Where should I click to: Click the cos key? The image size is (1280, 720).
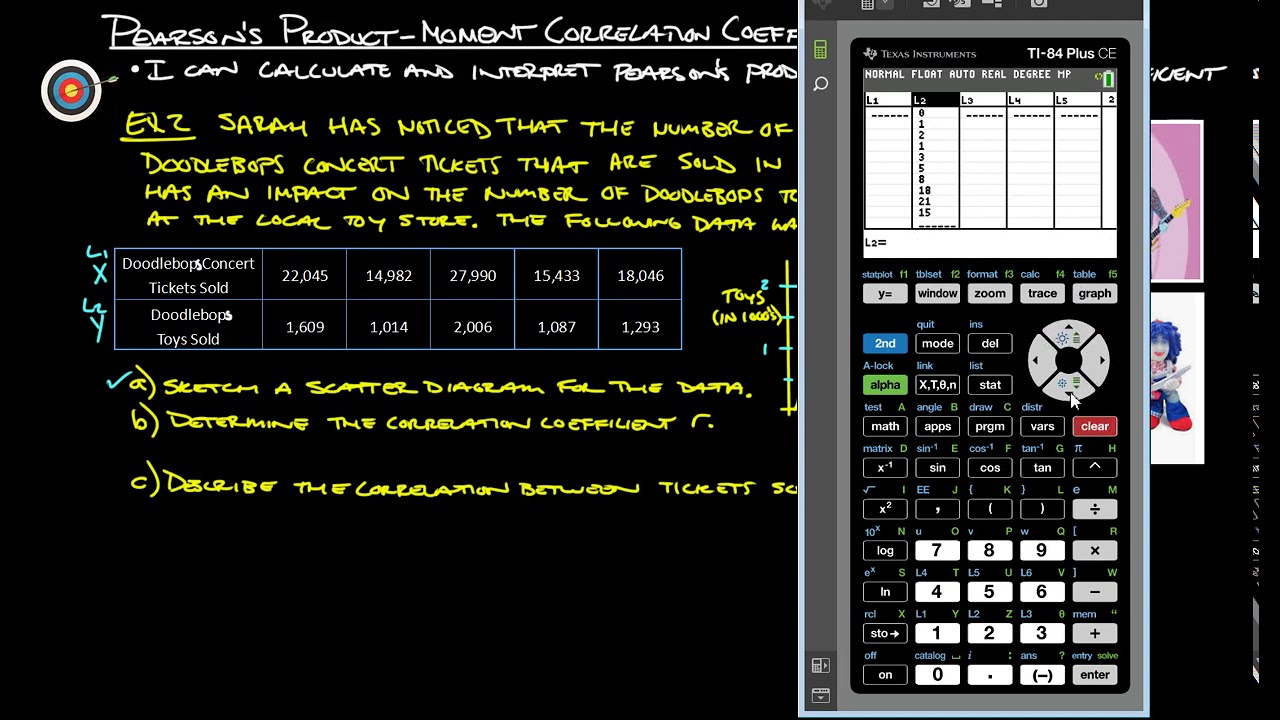990,467
